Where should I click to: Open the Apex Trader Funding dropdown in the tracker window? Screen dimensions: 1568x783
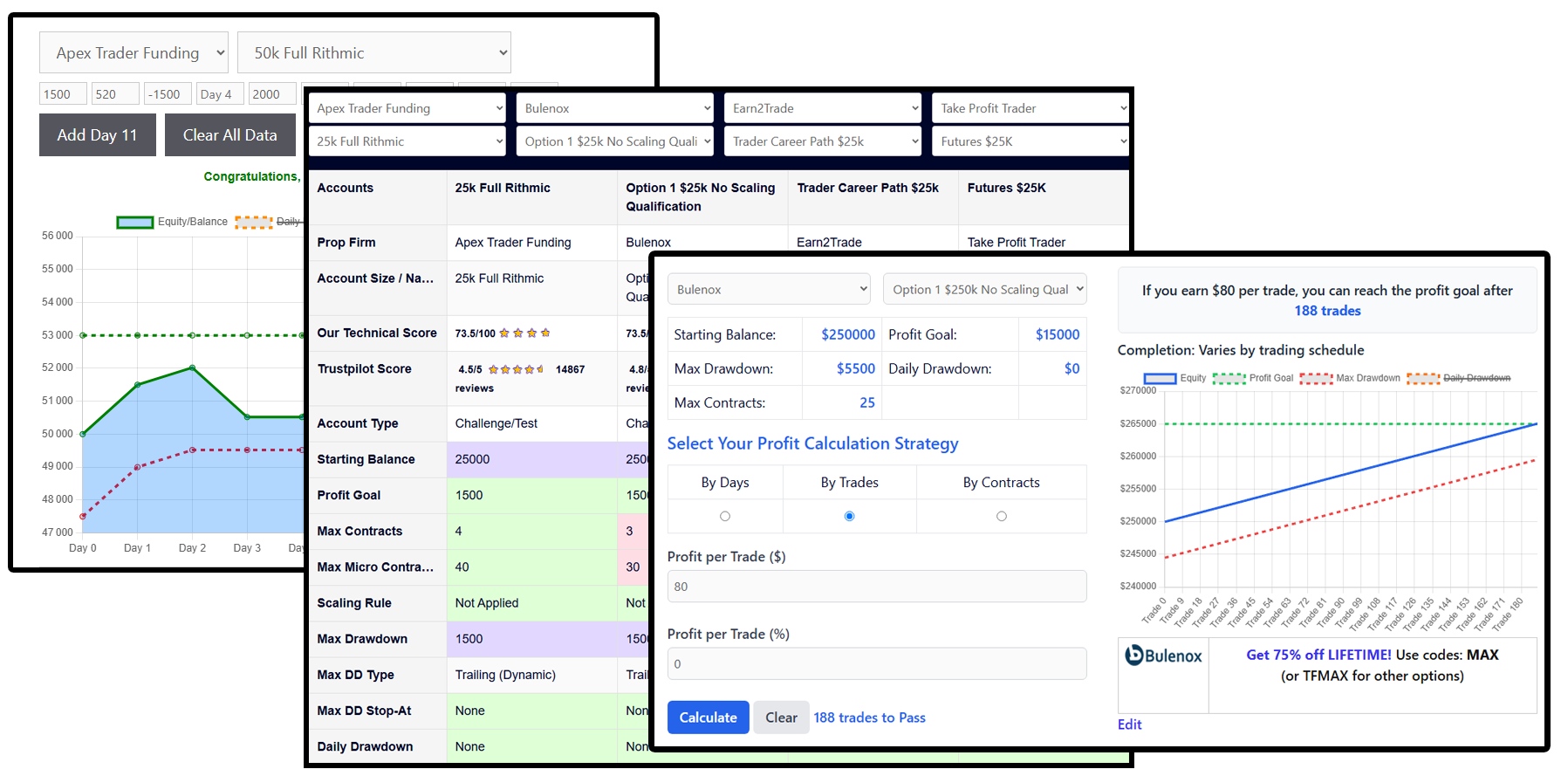134,52
